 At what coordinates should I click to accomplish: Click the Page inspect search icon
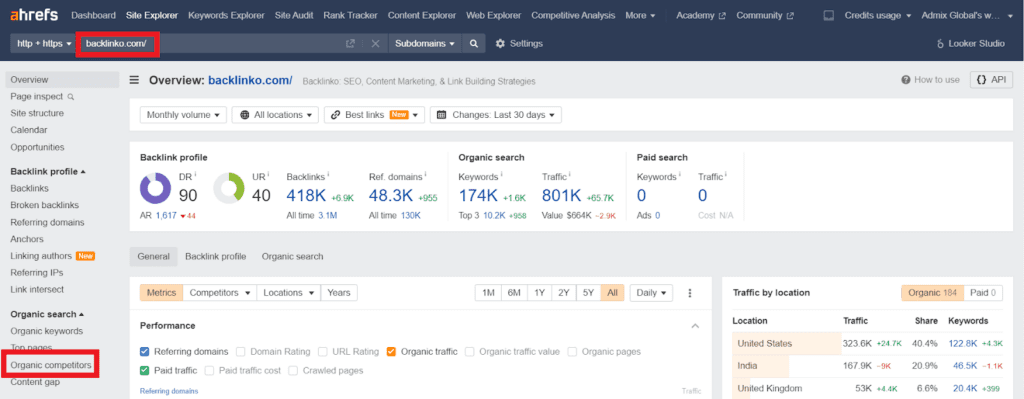click(71, 97)
